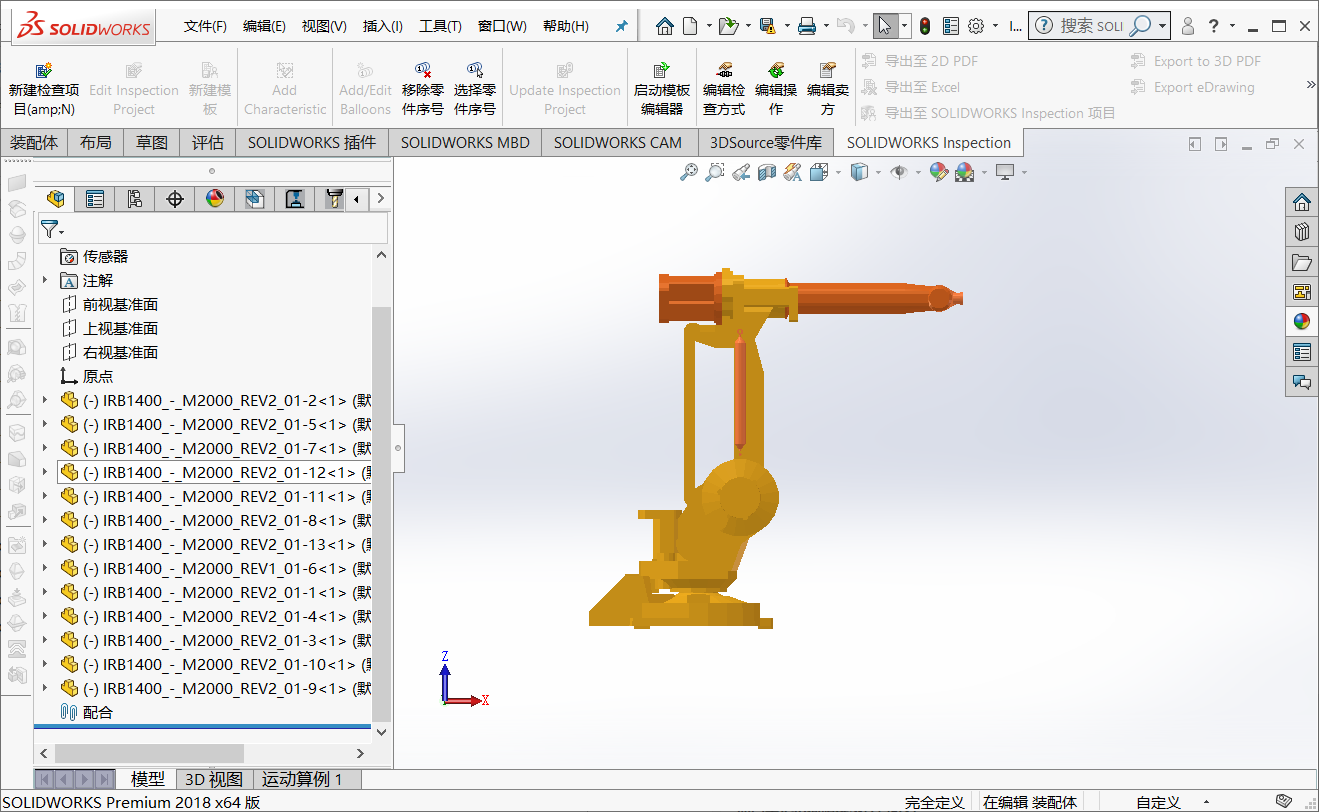1319x812 pixels.
Task: Open the 插入 menu
Action: [x=381, y=26]
